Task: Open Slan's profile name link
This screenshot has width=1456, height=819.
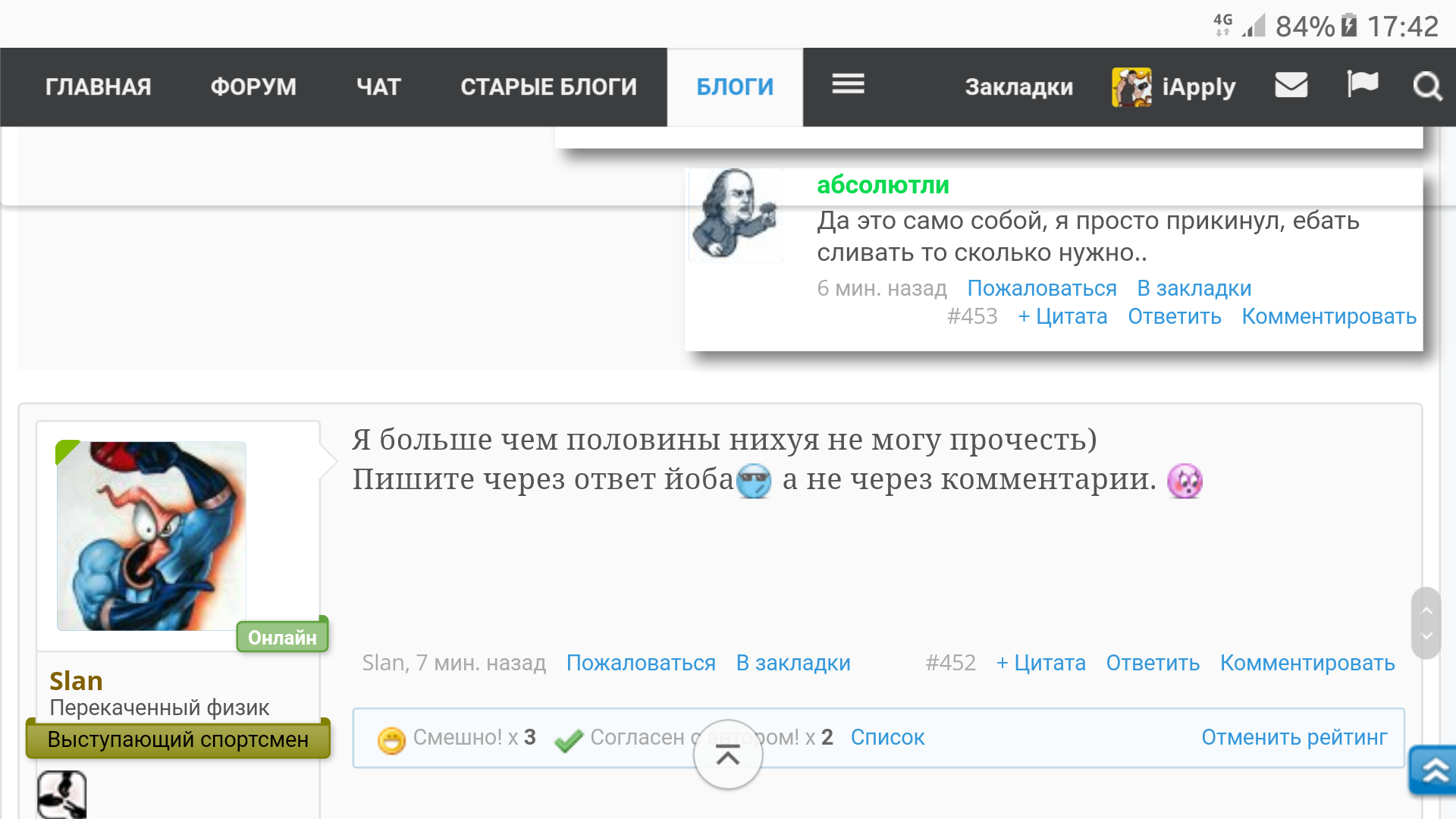Action: tap(76, 680)
